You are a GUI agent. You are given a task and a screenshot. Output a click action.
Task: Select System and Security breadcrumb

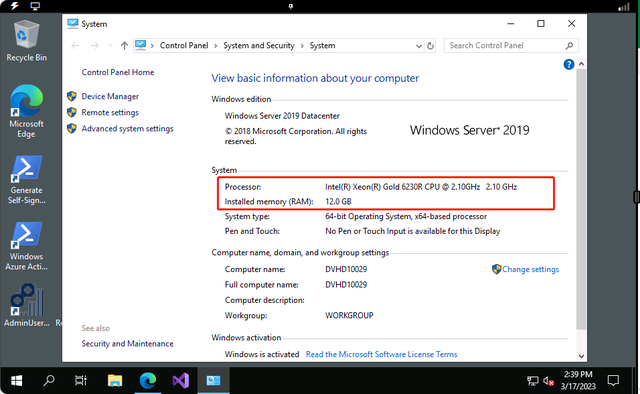point(259,46)
